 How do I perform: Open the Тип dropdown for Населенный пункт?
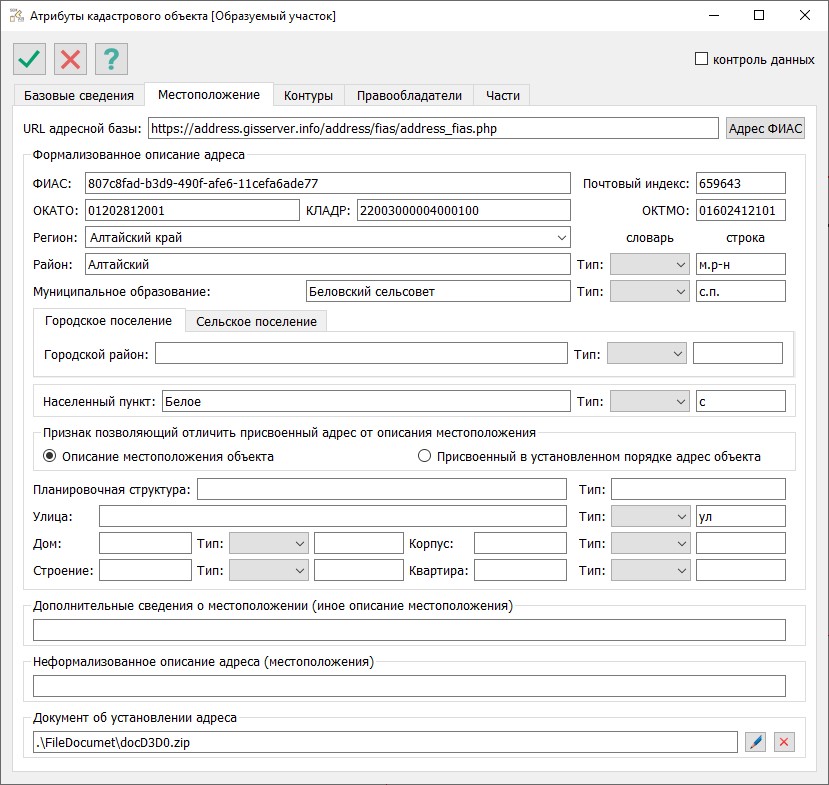click(x=648, y=401)
